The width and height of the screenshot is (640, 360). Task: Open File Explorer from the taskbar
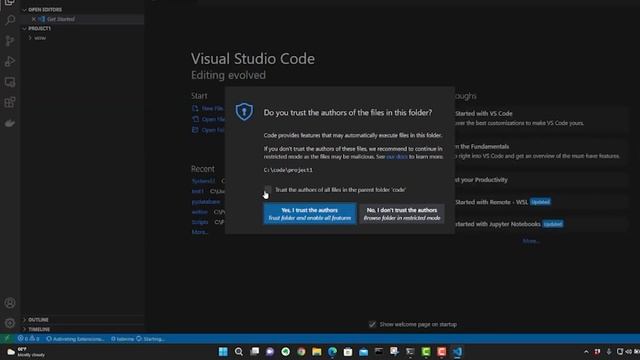coord(317,351)
